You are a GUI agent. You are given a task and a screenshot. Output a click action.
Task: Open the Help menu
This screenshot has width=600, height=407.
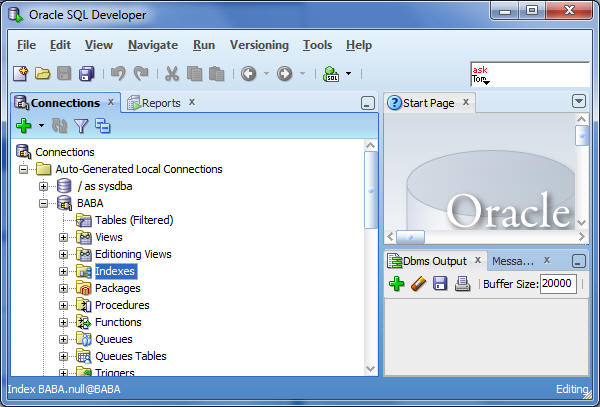coord(359,45)
